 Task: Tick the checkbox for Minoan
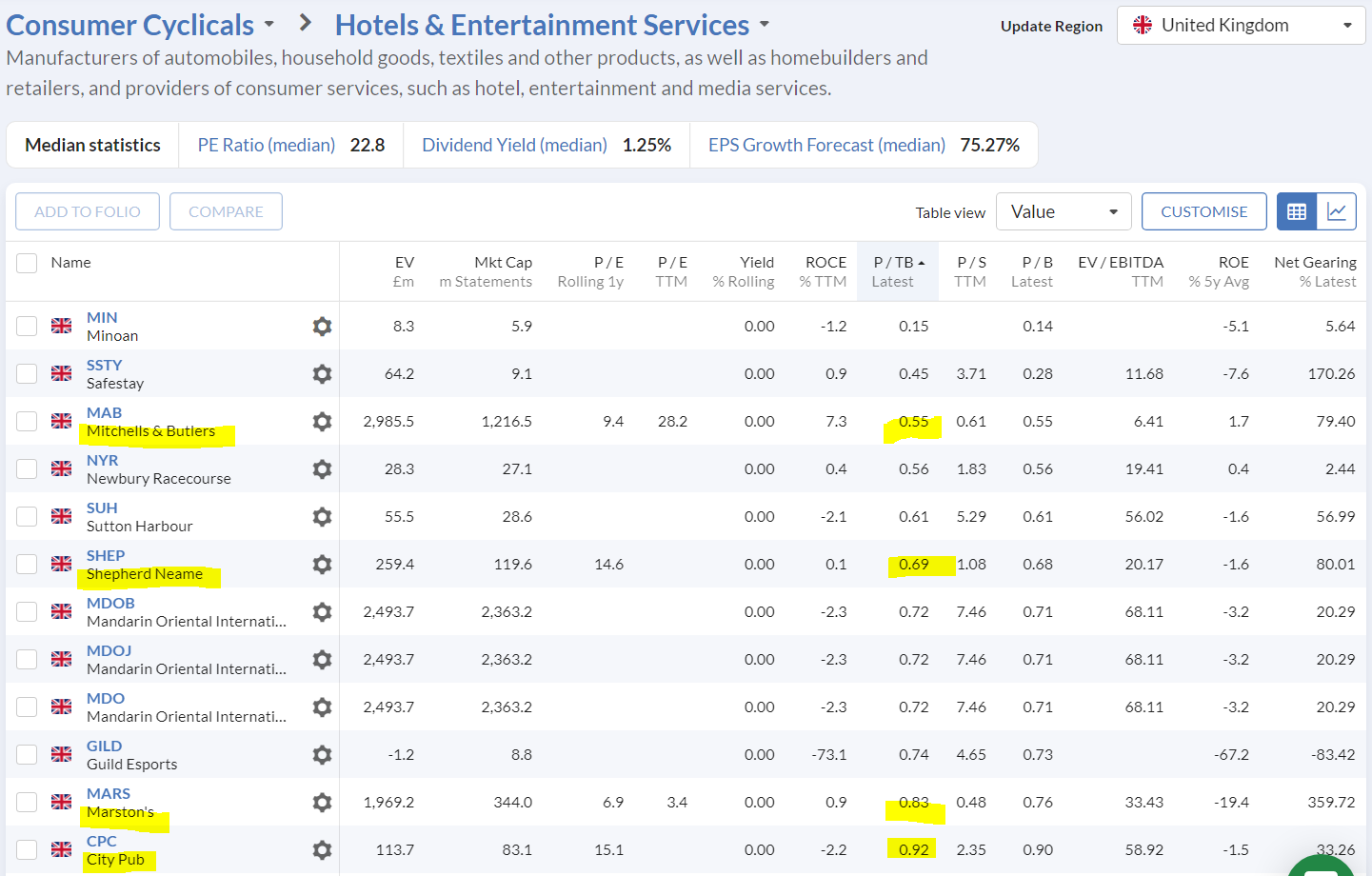pyautogui.click(x=27, y=326)
